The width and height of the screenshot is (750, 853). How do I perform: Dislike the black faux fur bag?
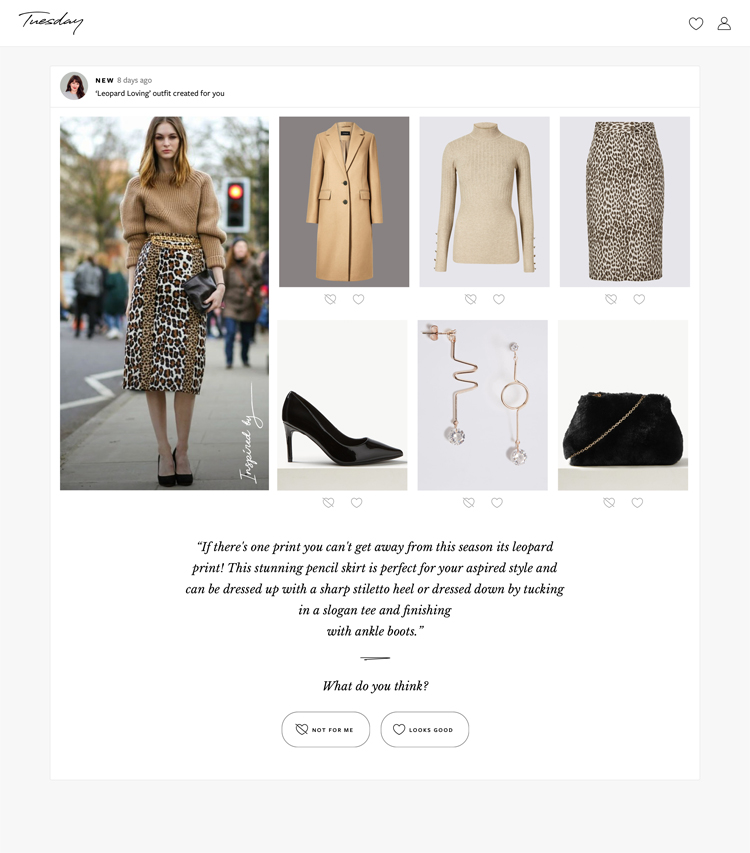click(609, 503)
